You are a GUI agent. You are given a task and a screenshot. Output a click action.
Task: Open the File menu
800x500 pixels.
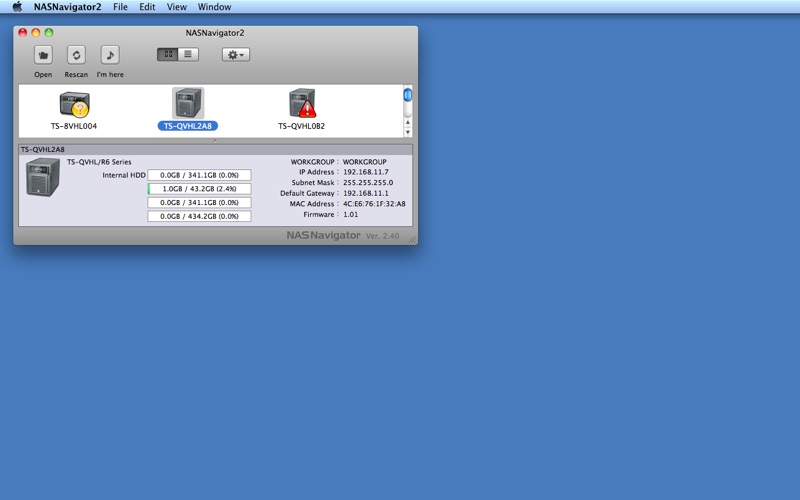[120, 7]
